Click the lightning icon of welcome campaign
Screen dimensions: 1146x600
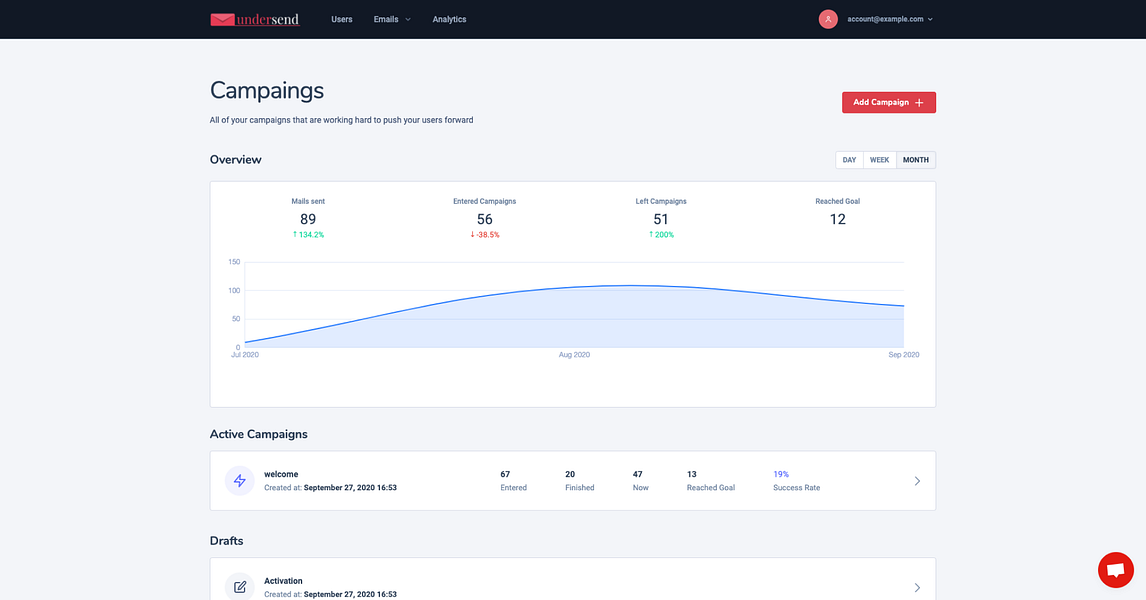240,481
